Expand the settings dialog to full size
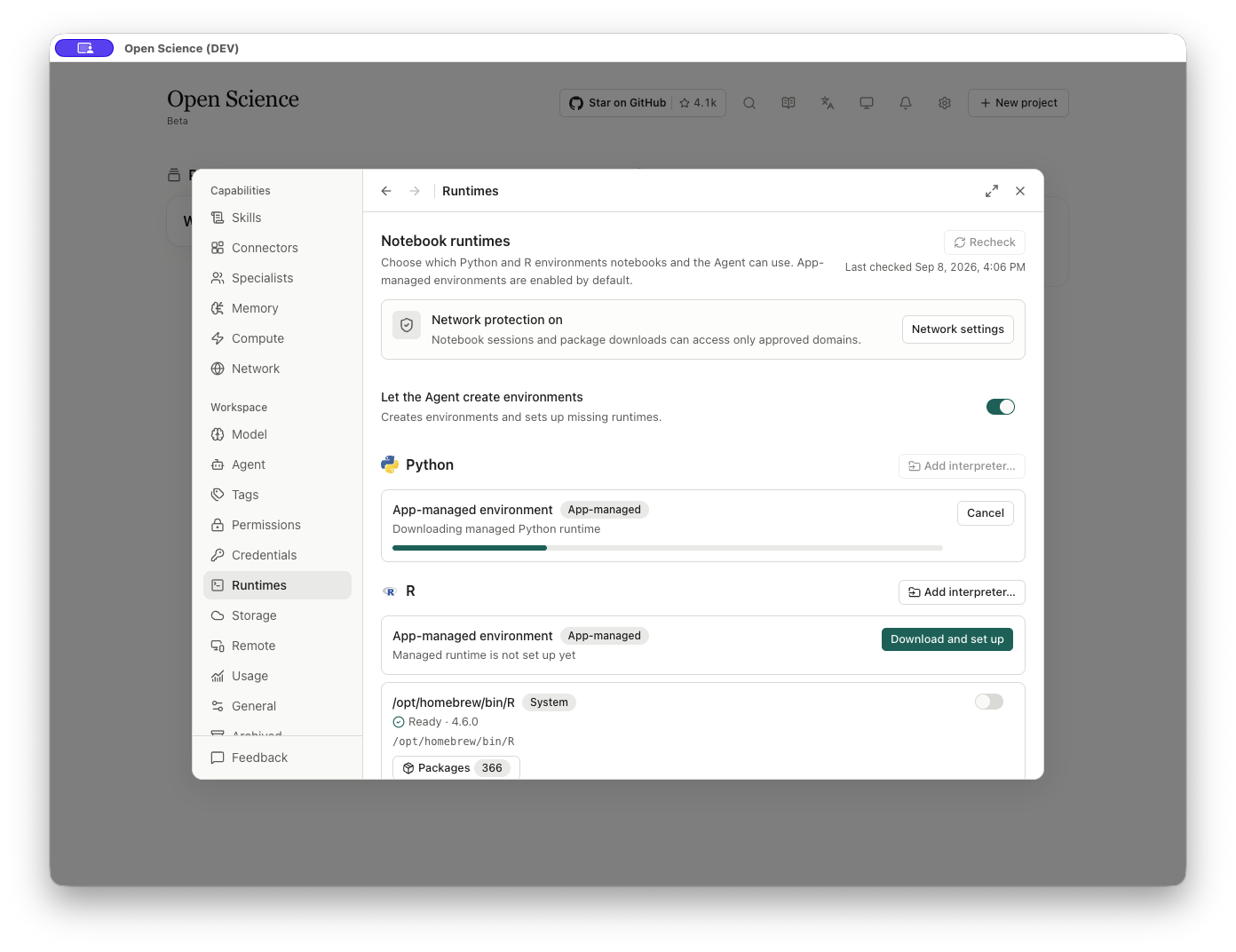 (992, 191)
